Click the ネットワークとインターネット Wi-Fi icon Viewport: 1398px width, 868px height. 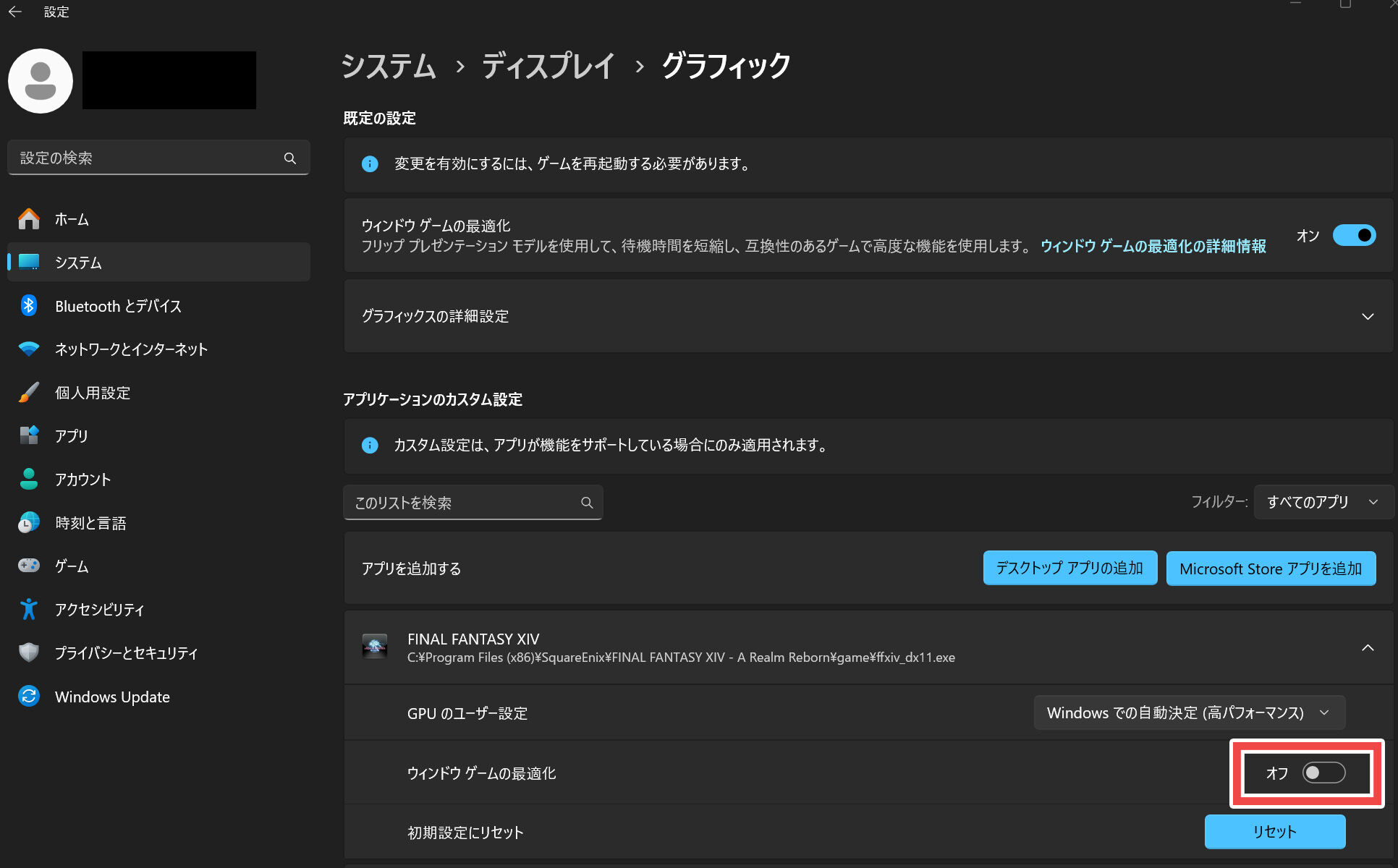pos(29,349)
